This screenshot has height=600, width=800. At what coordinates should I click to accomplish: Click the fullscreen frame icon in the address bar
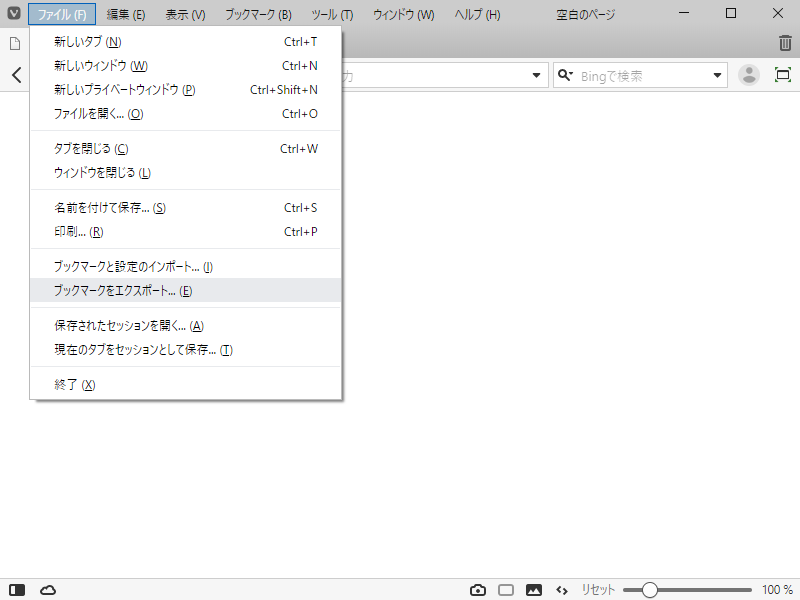pos(783,75)
